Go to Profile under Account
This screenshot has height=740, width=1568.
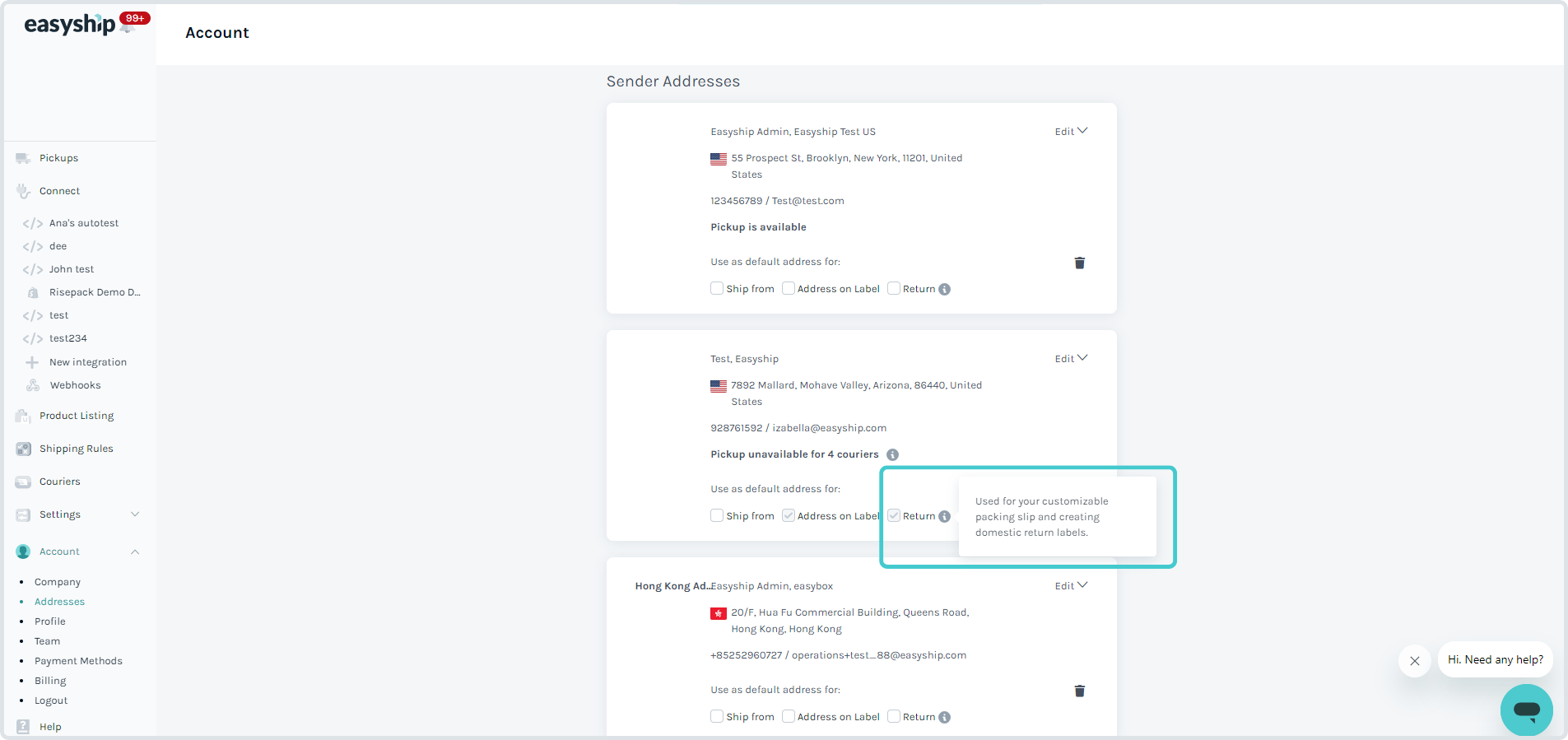pos(50,621)
